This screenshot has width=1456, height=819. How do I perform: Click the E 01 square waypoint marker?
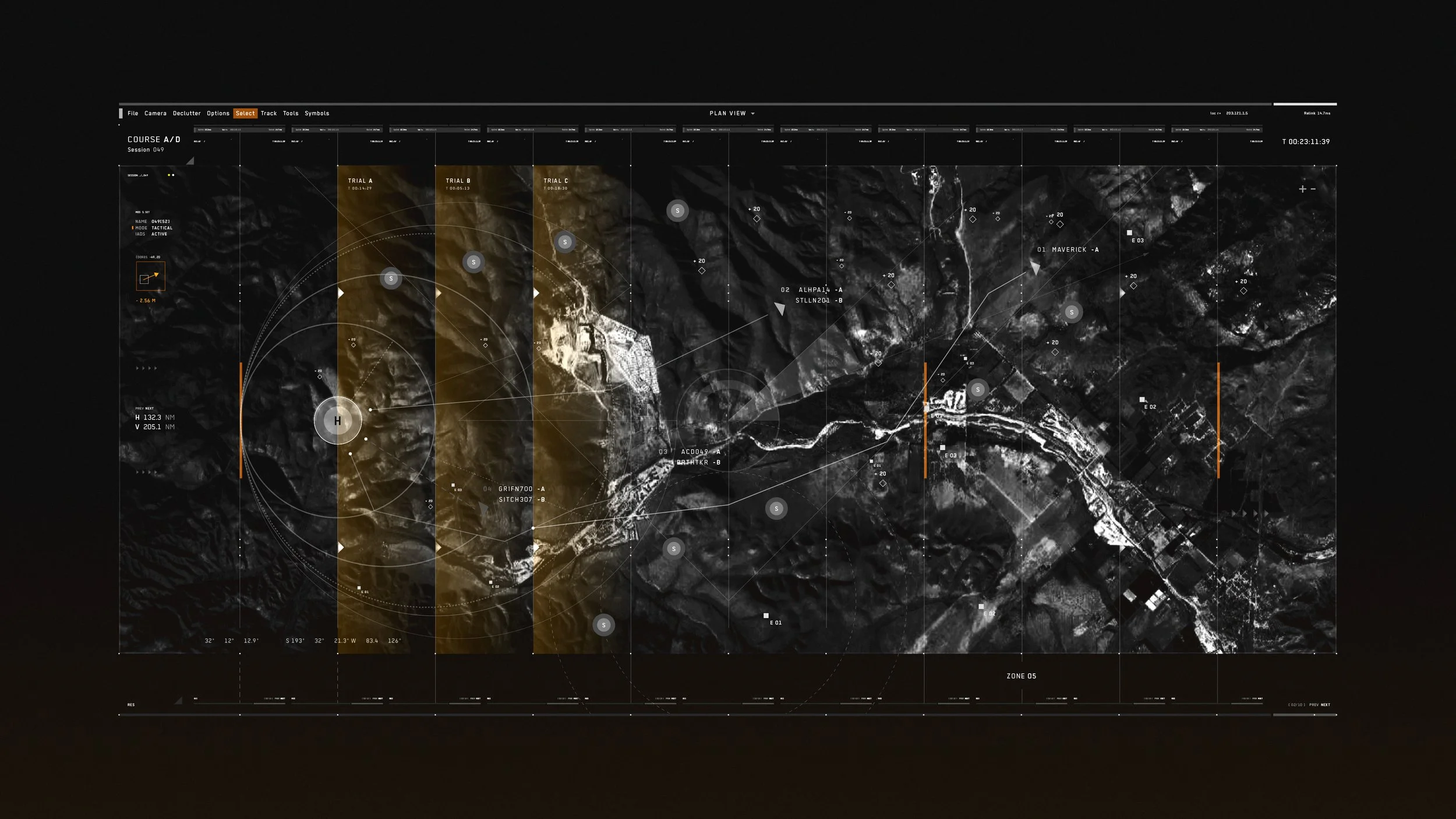coord(766,616)
